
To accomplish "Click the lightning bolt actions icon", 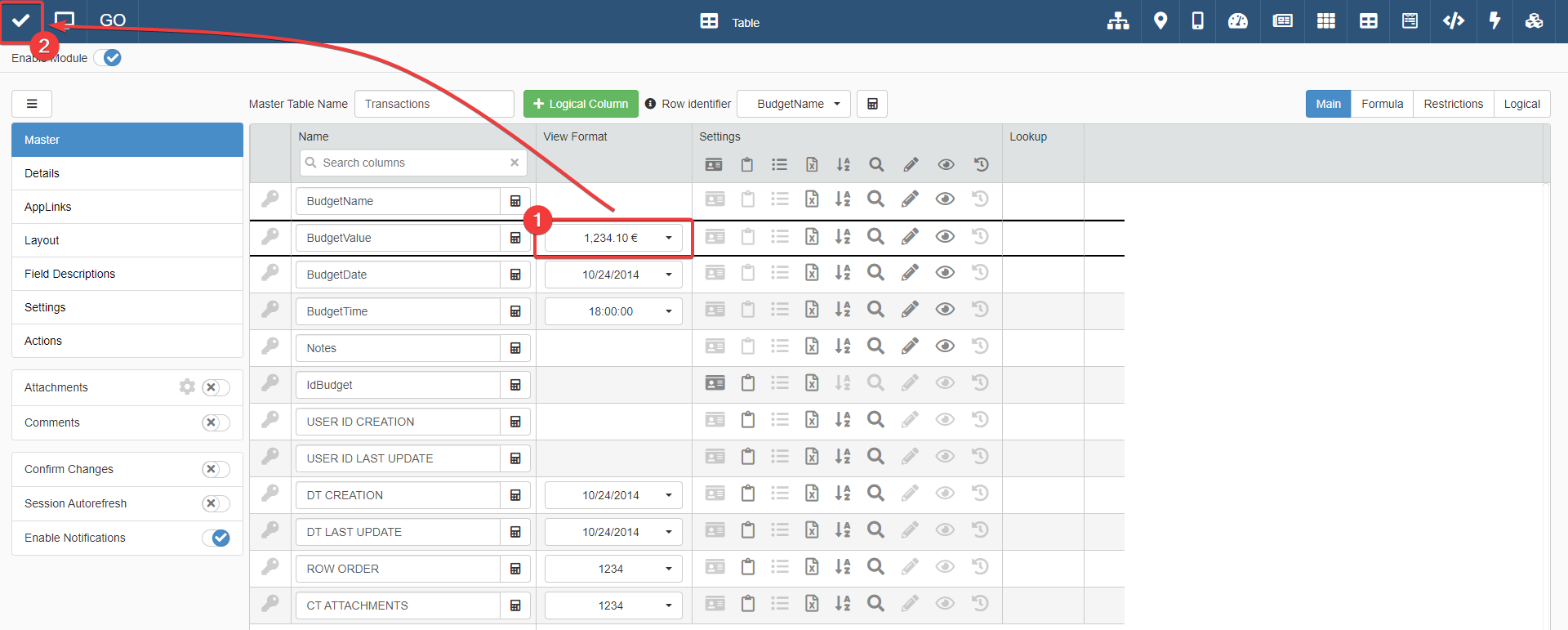I will (x=1494, y=21).
